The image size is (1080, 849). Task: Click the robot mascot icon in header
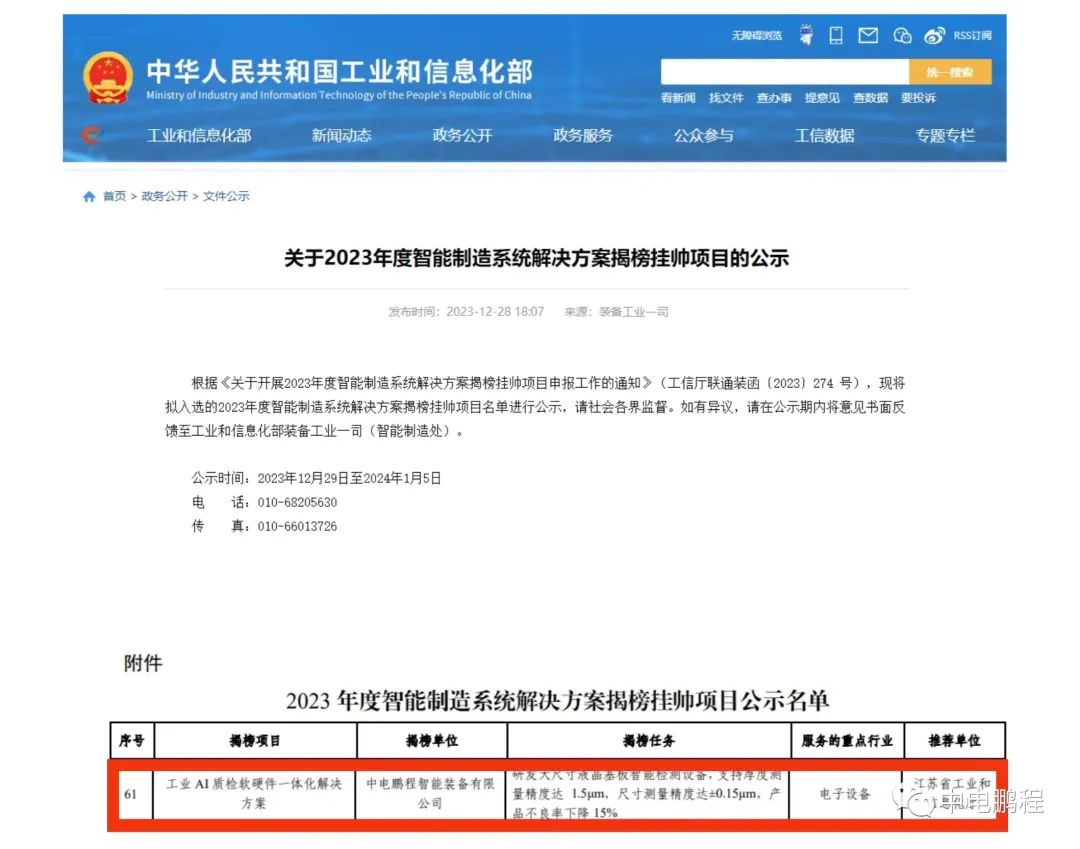(806, 33)
